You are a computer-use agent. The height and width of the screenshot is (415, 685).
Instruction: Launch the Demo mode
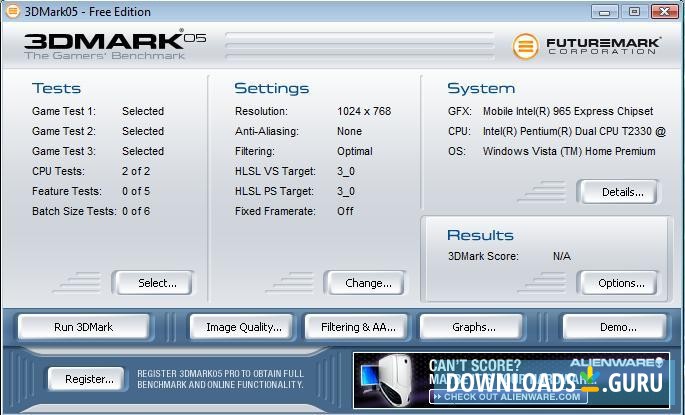coord(615,327)
